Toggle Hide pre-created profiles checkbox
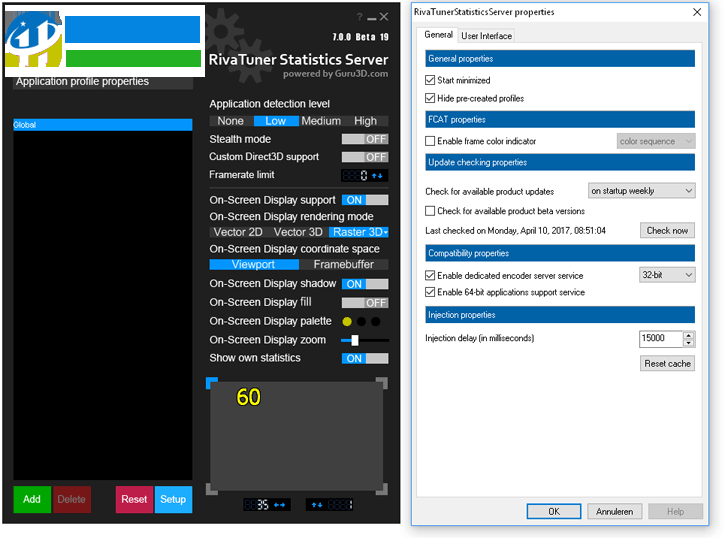The image size is (725, 538). [430, 98]
